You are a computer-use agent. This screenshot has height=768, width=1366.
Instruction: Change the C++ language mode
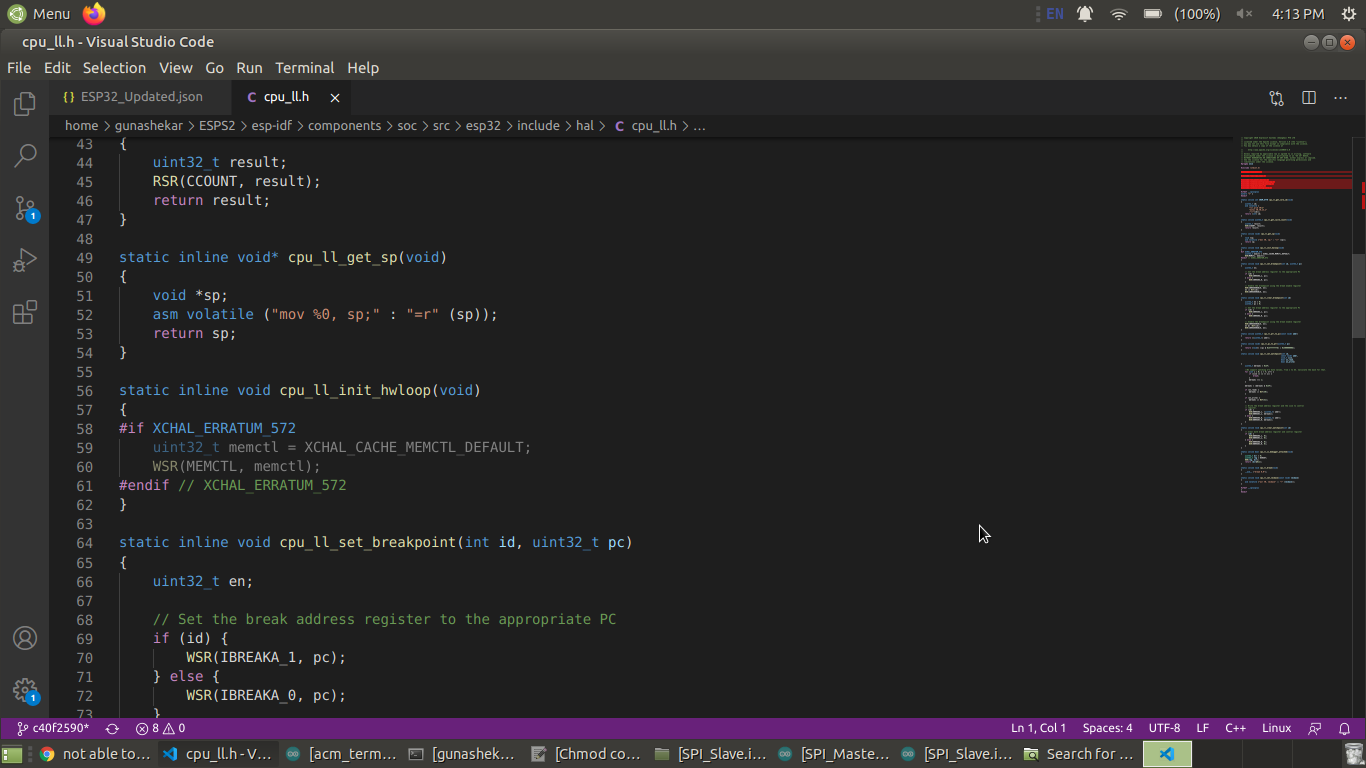1235,729
